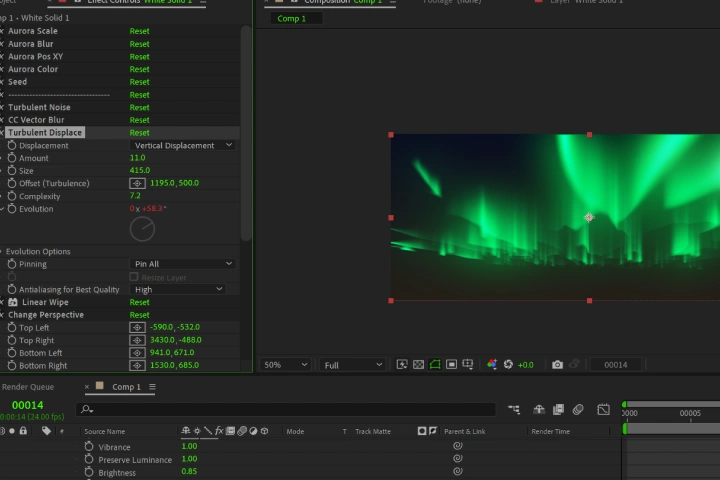Click the Comp 1 viewer breadcrumb tab
Viewport: 720px width, 480px height.
click(292, 18)
